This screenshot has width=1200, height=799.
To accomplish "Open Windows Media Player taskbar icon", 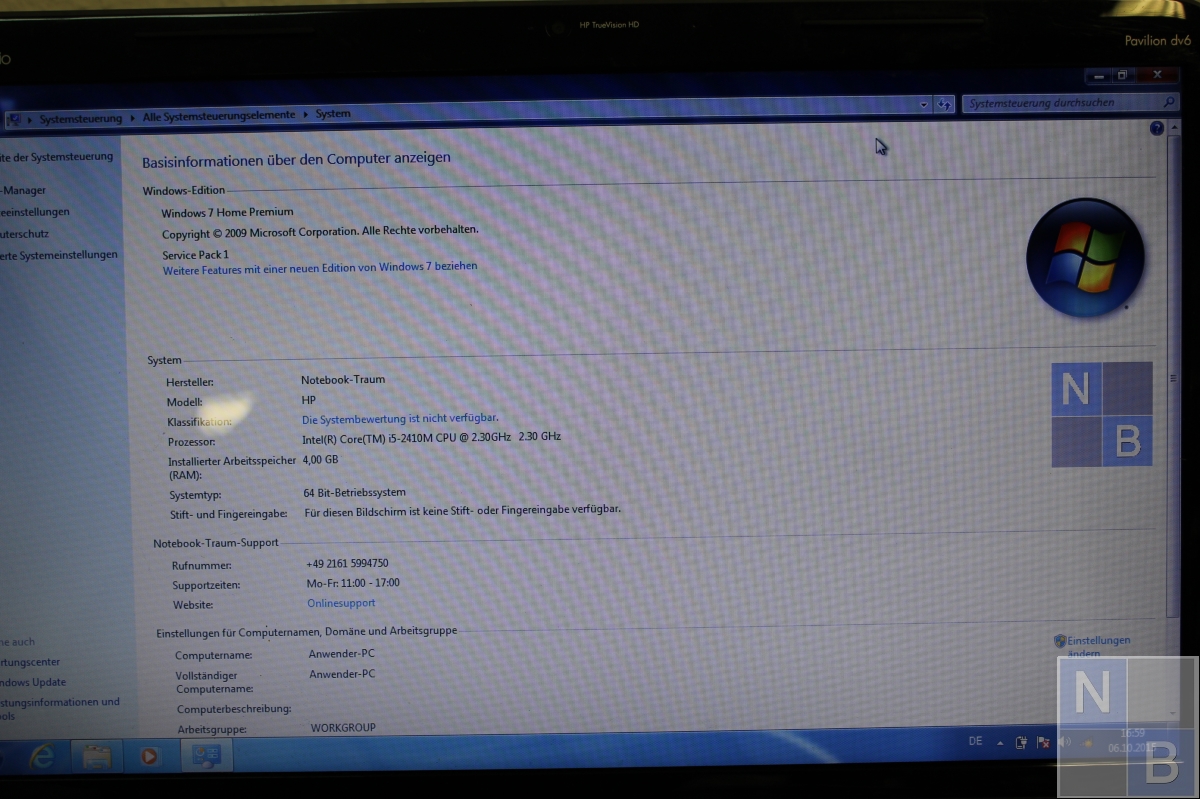I will coord(149,756).
